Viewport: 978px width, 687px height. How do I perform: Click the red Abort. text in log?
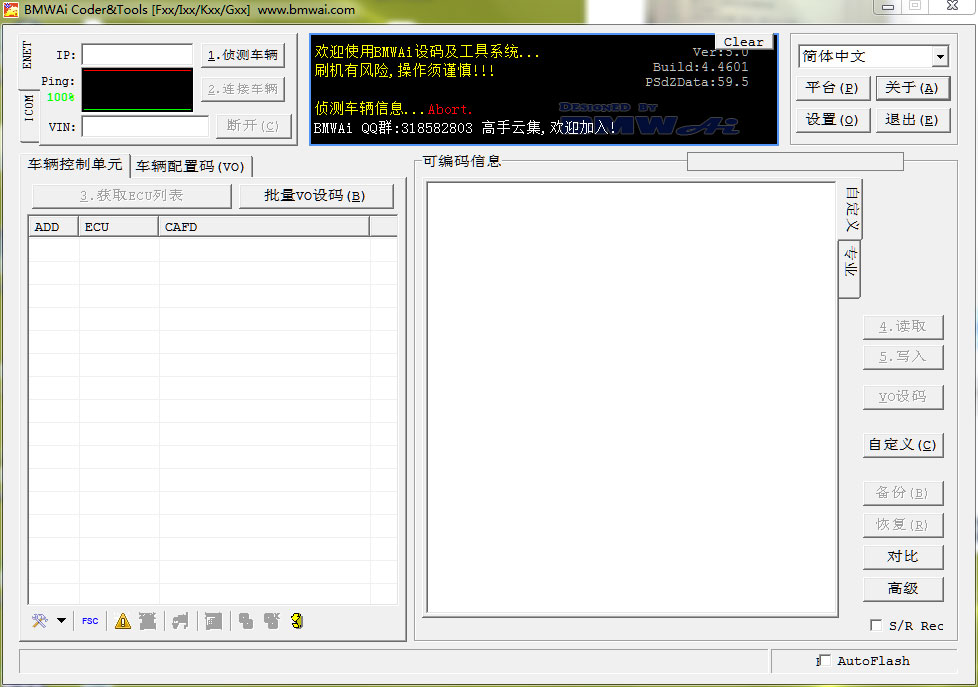click(450, 110)
